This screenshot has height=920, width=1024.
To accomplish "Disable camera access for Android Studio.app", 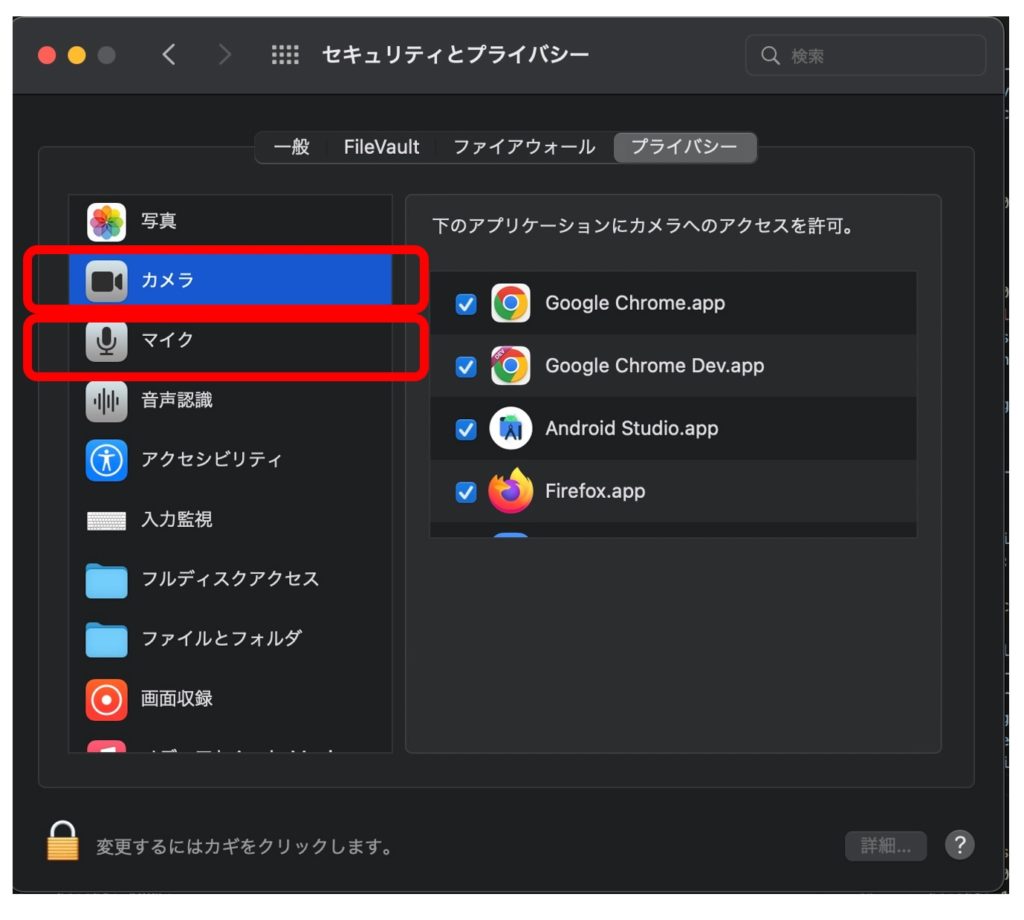I will (x=466, y=429).
